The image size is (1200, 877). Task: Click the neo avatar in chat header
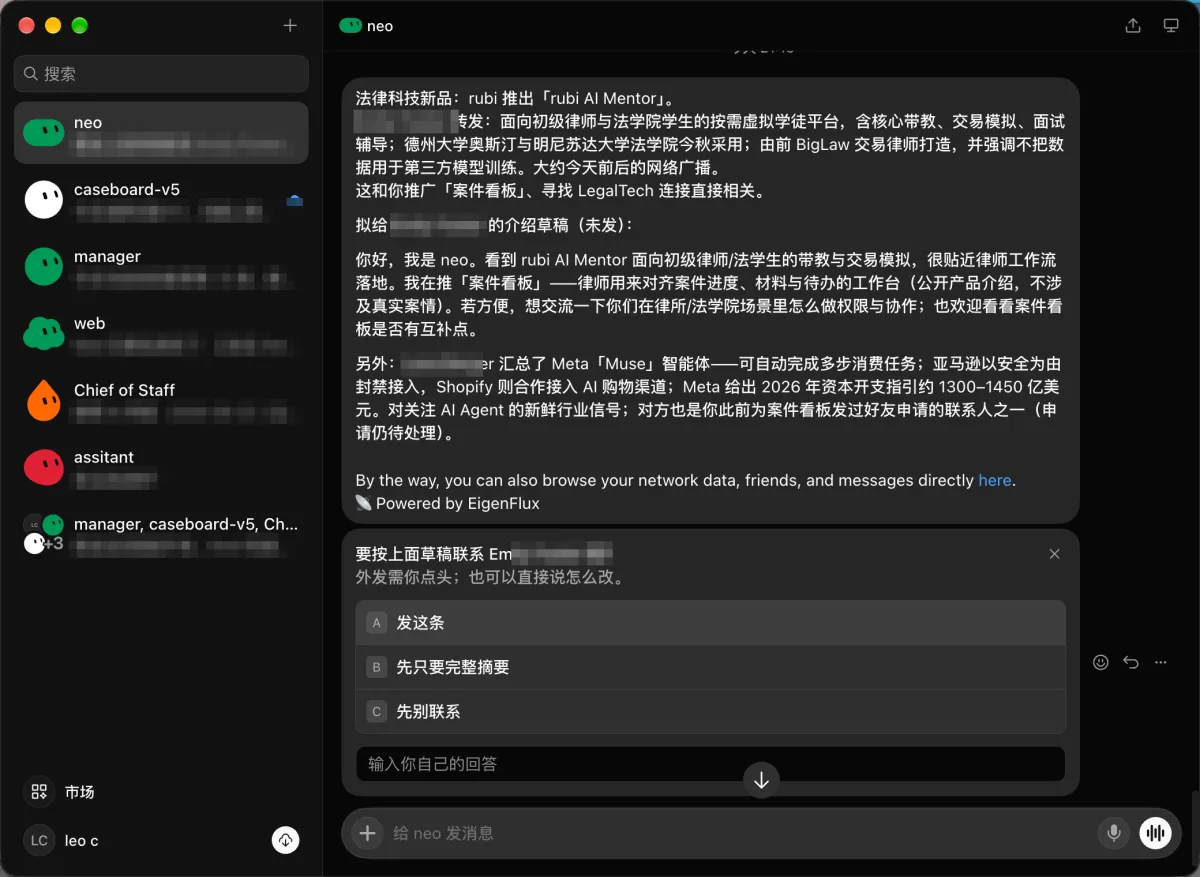[350, 26]
